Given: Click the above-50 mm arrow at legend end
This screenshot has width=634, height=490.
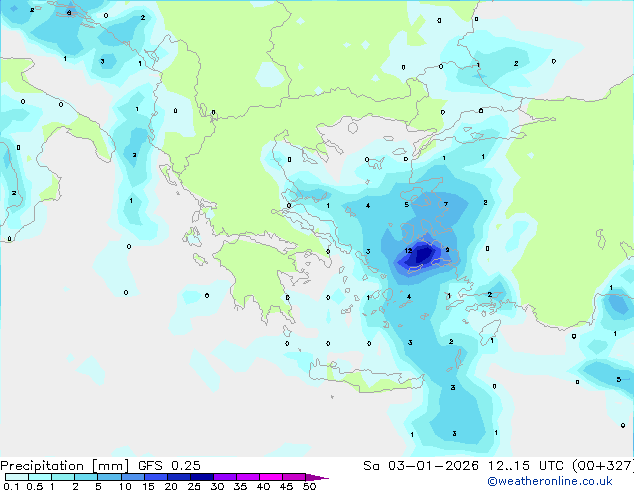Looking at the screenshot, I should (317, 477).
